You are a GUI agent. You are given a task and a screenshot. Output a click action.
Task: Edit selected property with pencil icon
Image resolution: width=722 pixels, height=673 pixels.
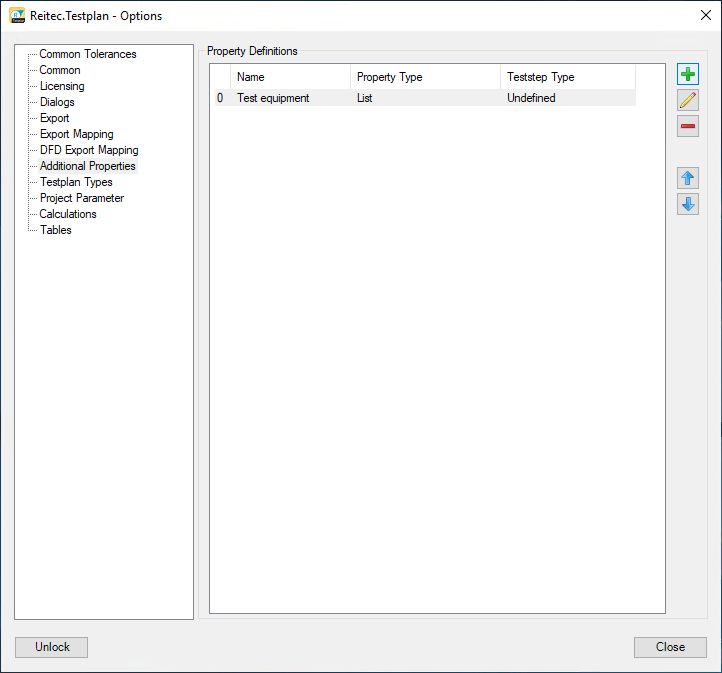688,101
